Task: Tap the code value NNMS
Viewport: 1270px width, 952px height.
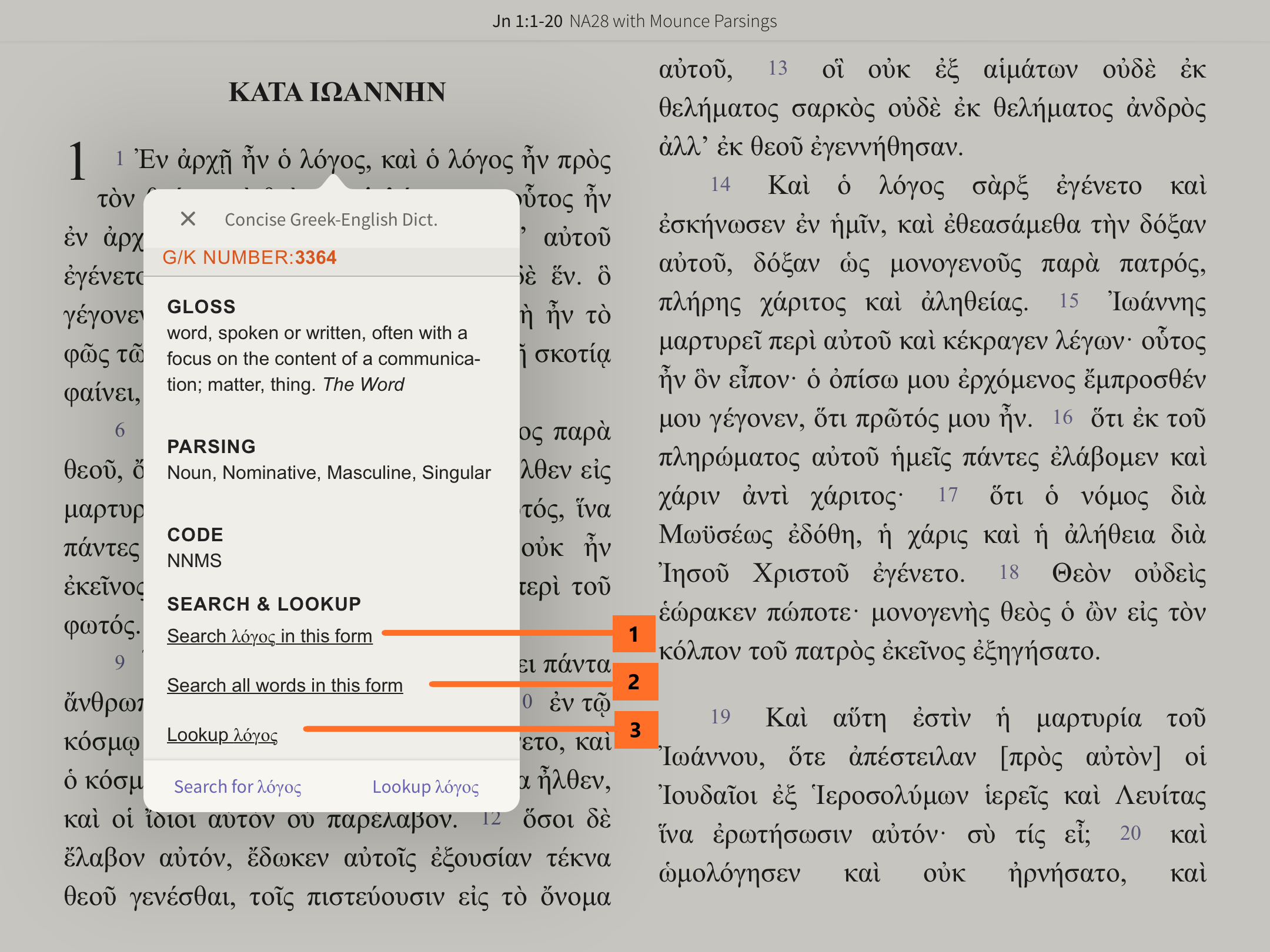Action: pyautogui.click(x=194, y=561)
